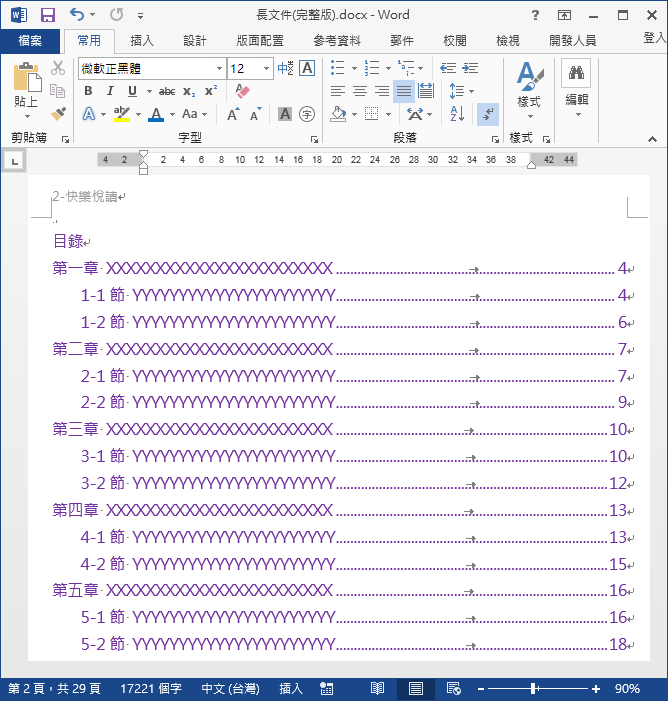
Task: Switch to the 校閱 tab
Action: 455,41
